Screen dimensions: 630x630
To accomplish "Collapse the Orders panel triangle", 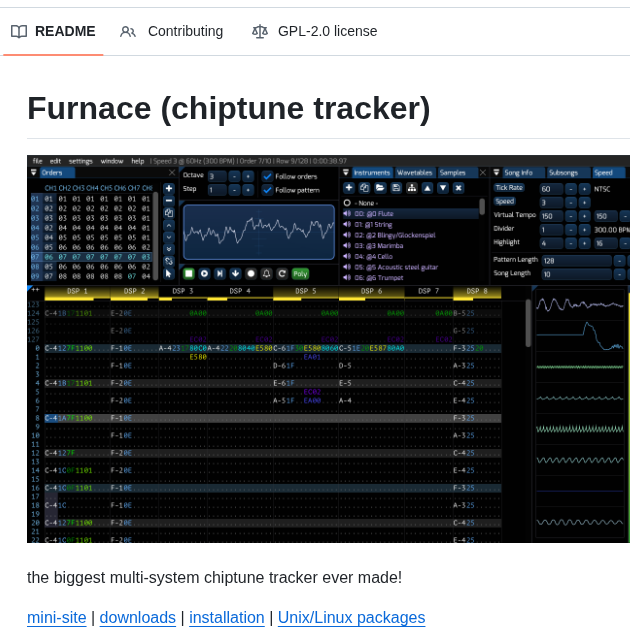I will 33,173.
